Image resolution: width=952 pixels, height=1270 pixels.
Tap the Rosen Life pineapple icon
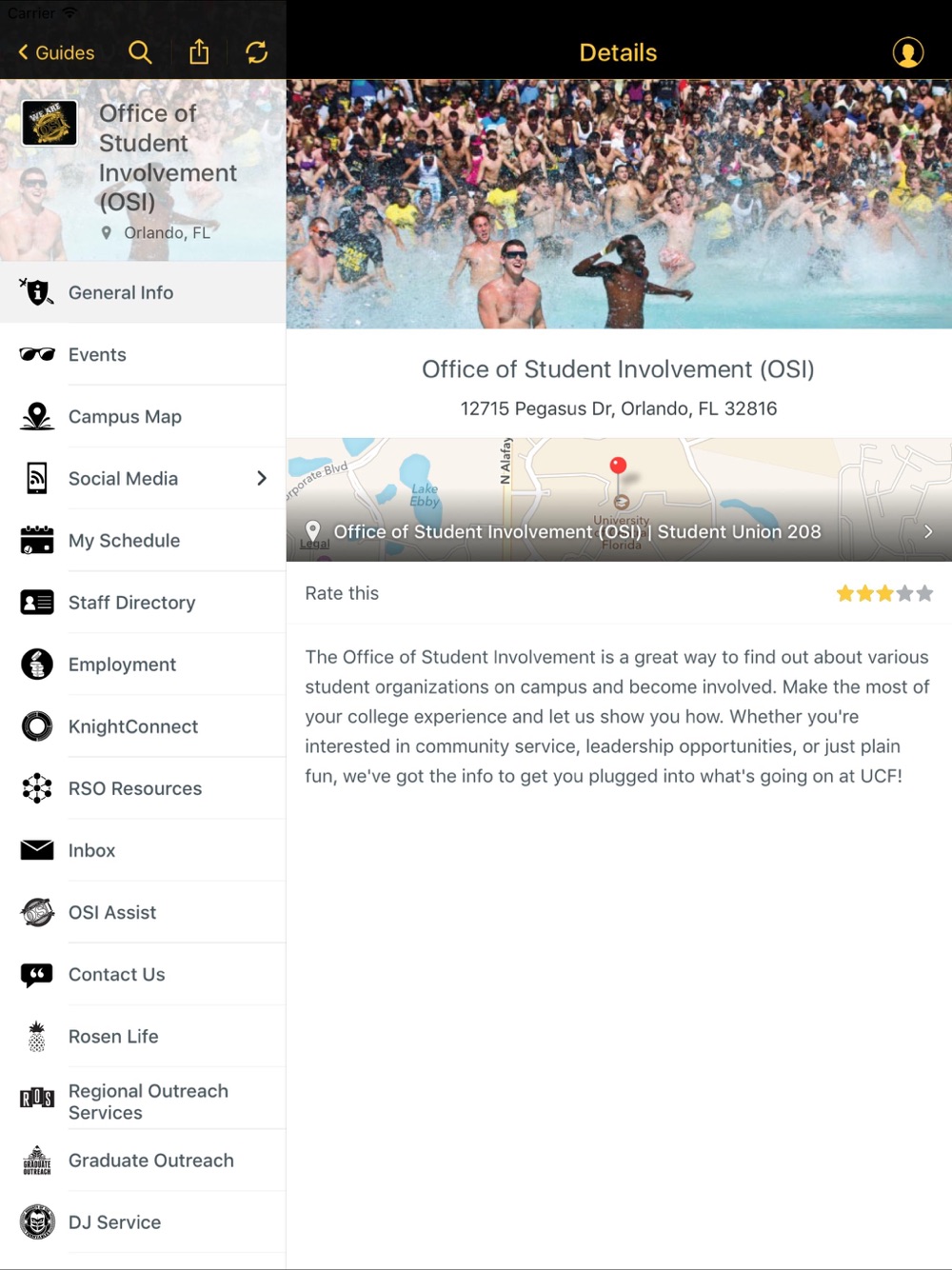[37, 1036]
